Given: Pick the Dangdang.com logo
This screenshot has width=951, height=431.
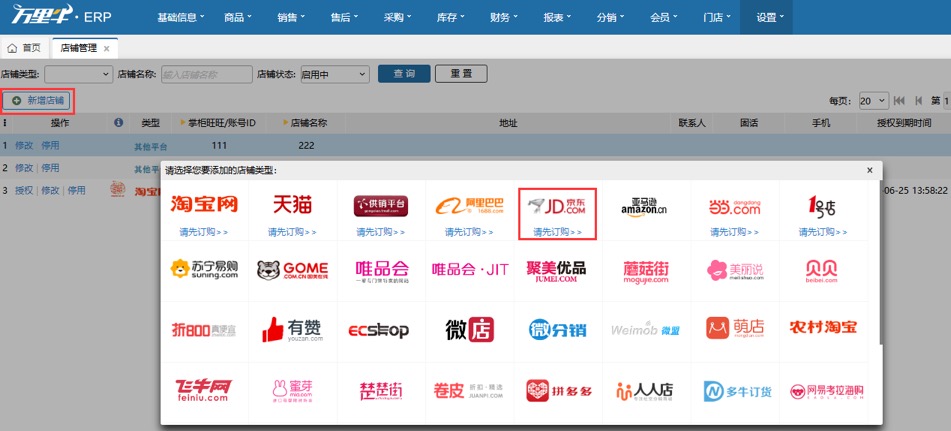Looking at the screenshot, I should pos(734,207).
